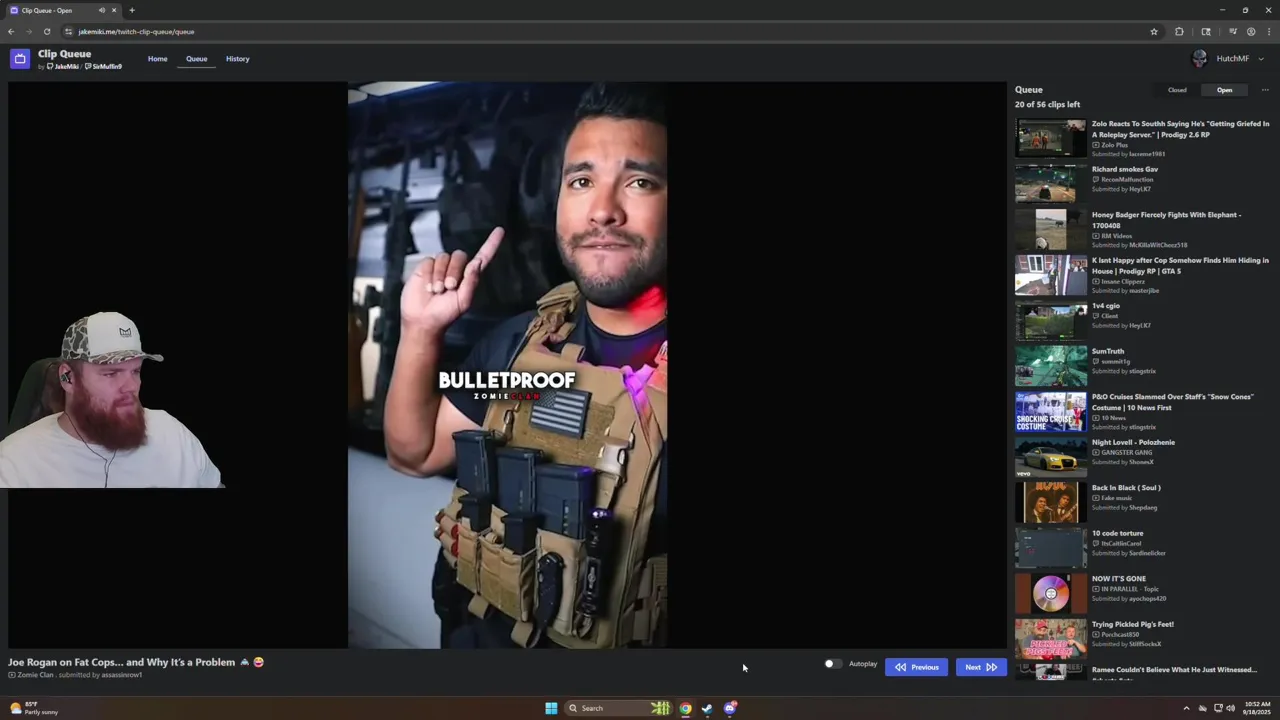The width and height of the screenshot is (1280, 720).
Task: Open the Windows Start menu
Action: pyautogui.click(x=551, y=708)
